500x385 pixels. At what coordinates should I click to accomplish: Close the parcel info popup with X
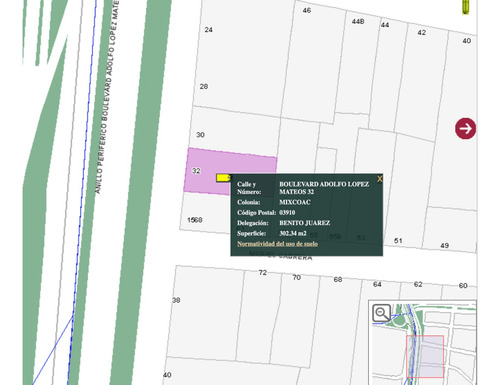coord(379,179)
